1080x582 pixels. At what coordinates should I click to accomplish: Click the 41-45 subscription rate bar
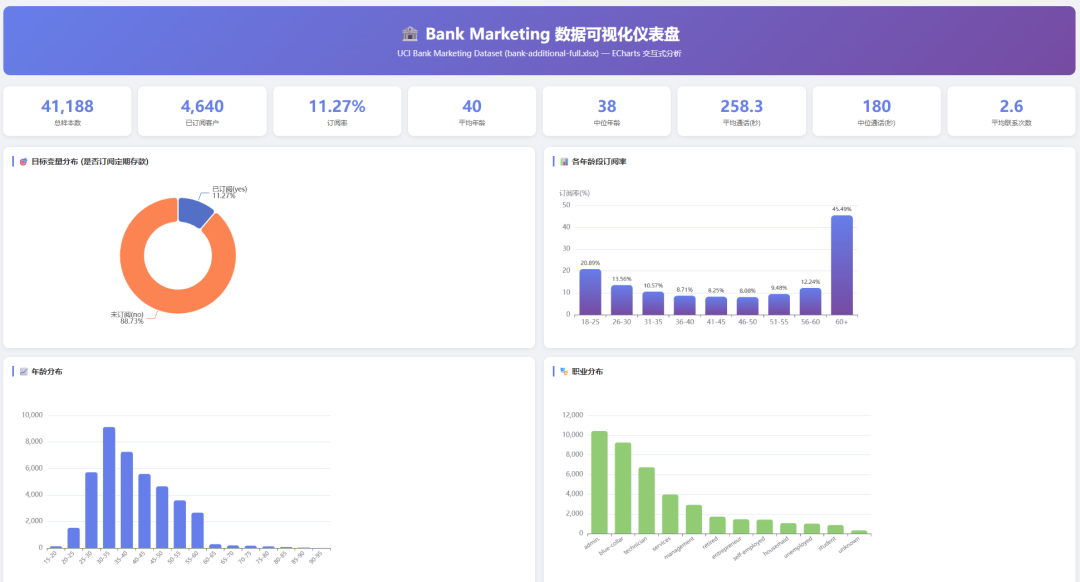point(716,306)
